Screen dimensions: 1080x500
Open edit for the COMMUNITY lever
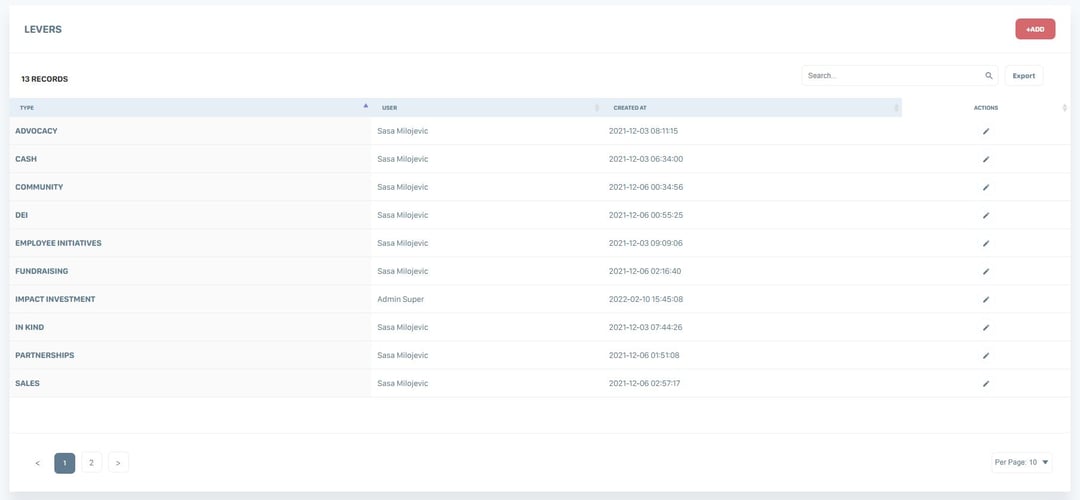[x=985, y=187]
